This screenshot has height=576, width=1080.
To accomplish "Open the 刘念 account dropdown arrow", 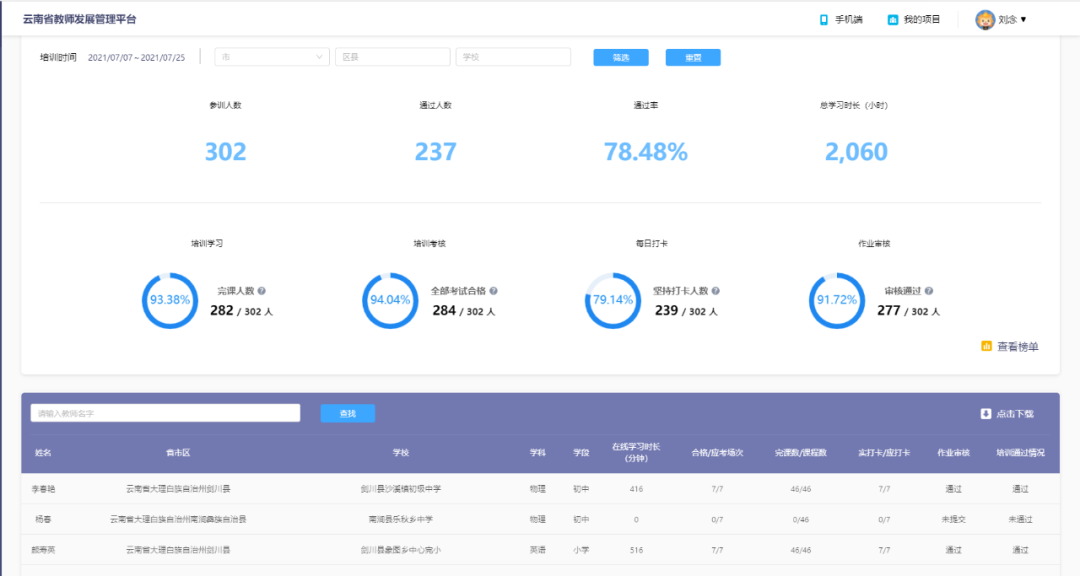I will [1023, 20].
